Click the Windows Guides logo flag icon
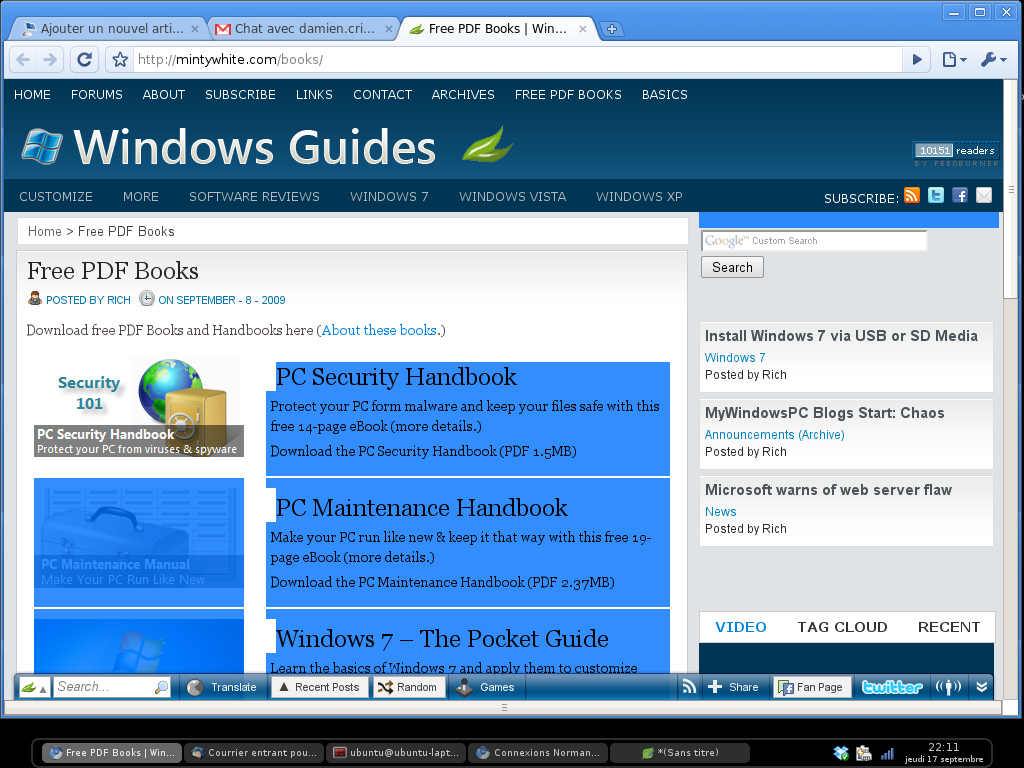The width and height of the screenshot is (1024, 768). 42,146
